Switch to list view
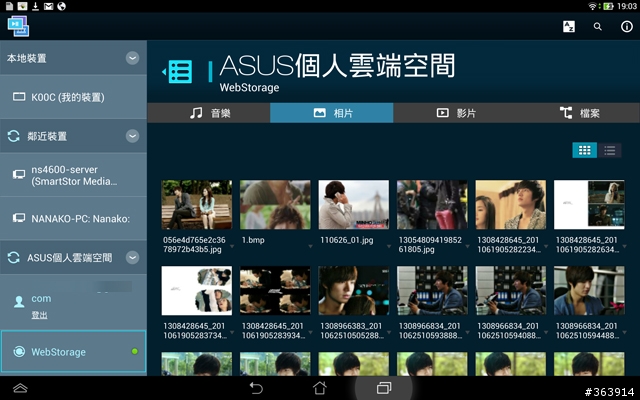Image resolution: width=640 pixels, height=400 pixels. click(x=609, y=150)
